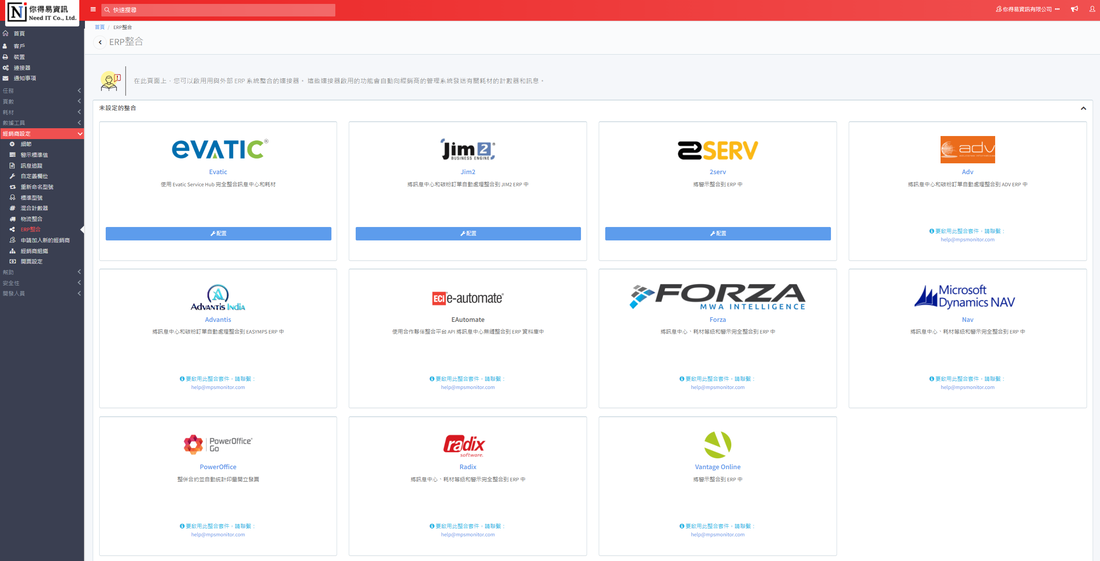
Task: Go back using the ERP整合 back arrow
Action: [x=100, y=42]
